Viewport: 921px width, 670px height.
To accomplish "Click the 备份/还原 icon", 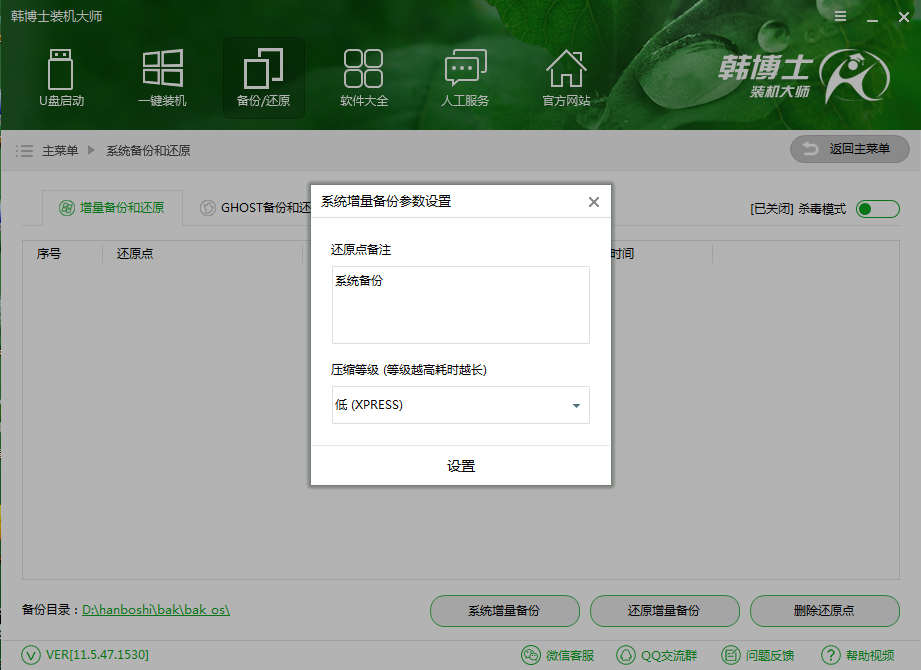I will (262, 77).
